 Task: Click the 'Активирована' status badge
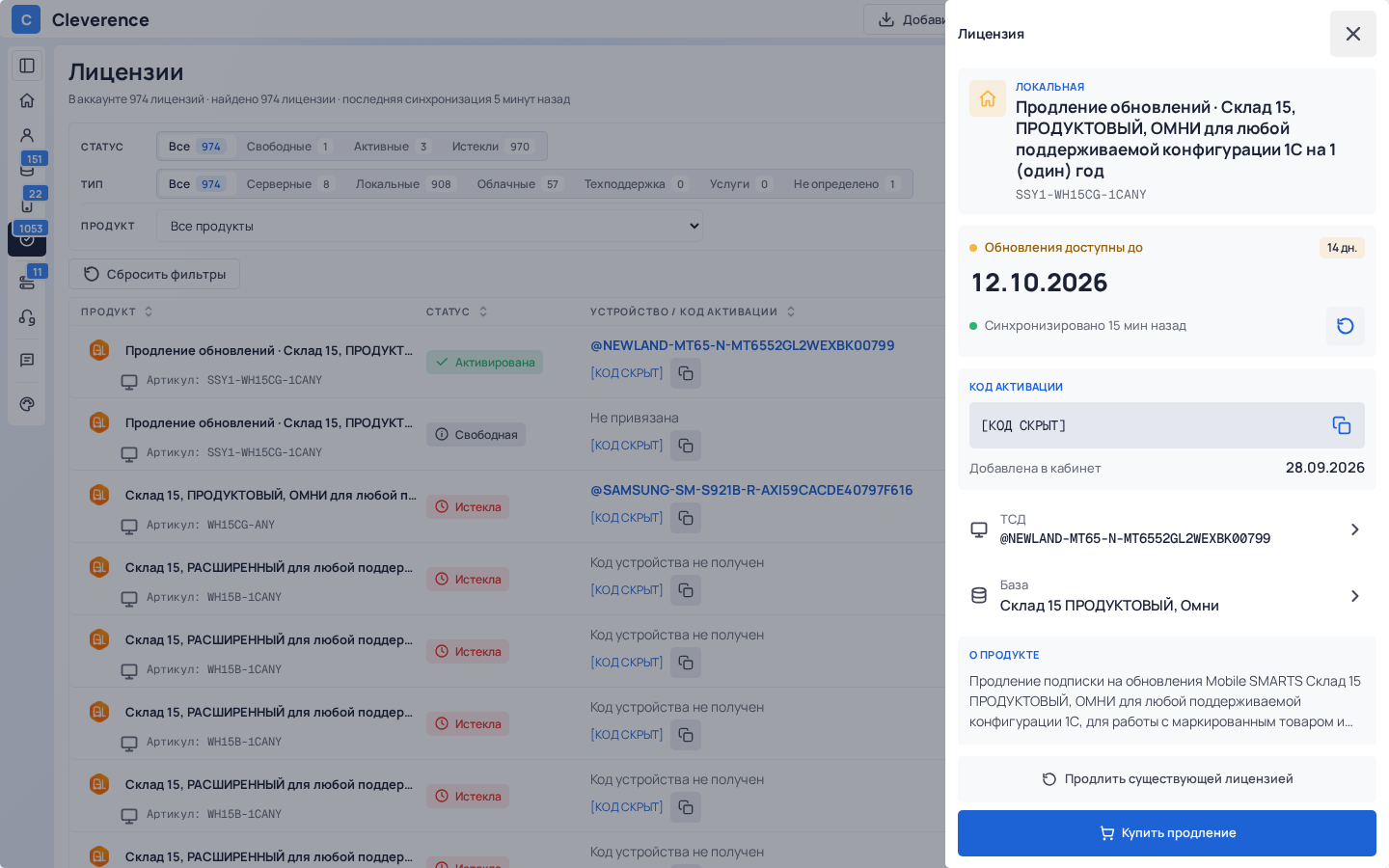485,363
